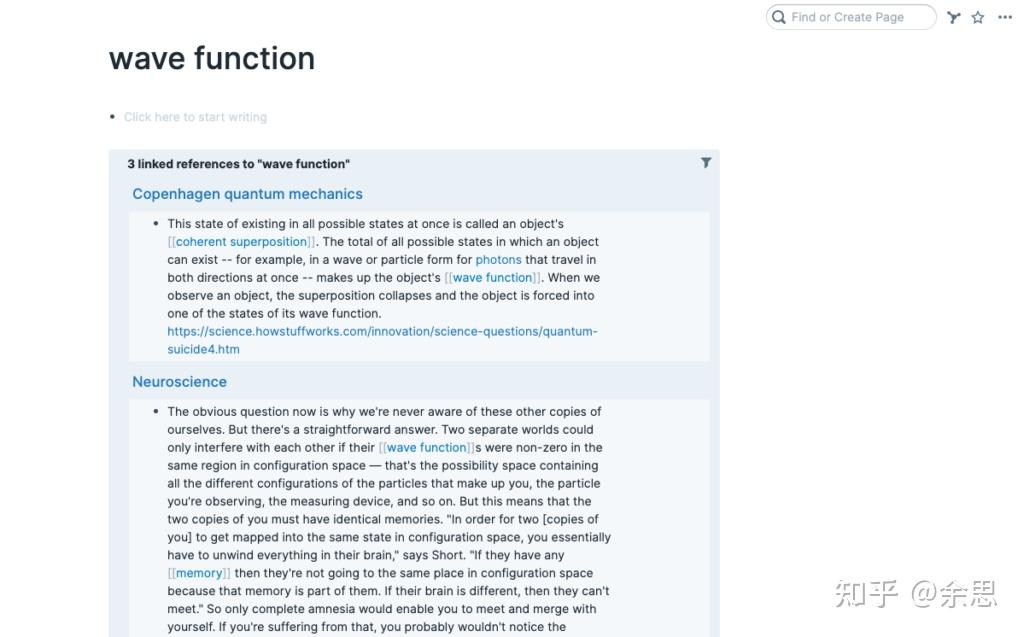This screenshot has height=637, width=1024.
Task: Collapse the "3 linked references" section header
Action: (x=238, y=164)
